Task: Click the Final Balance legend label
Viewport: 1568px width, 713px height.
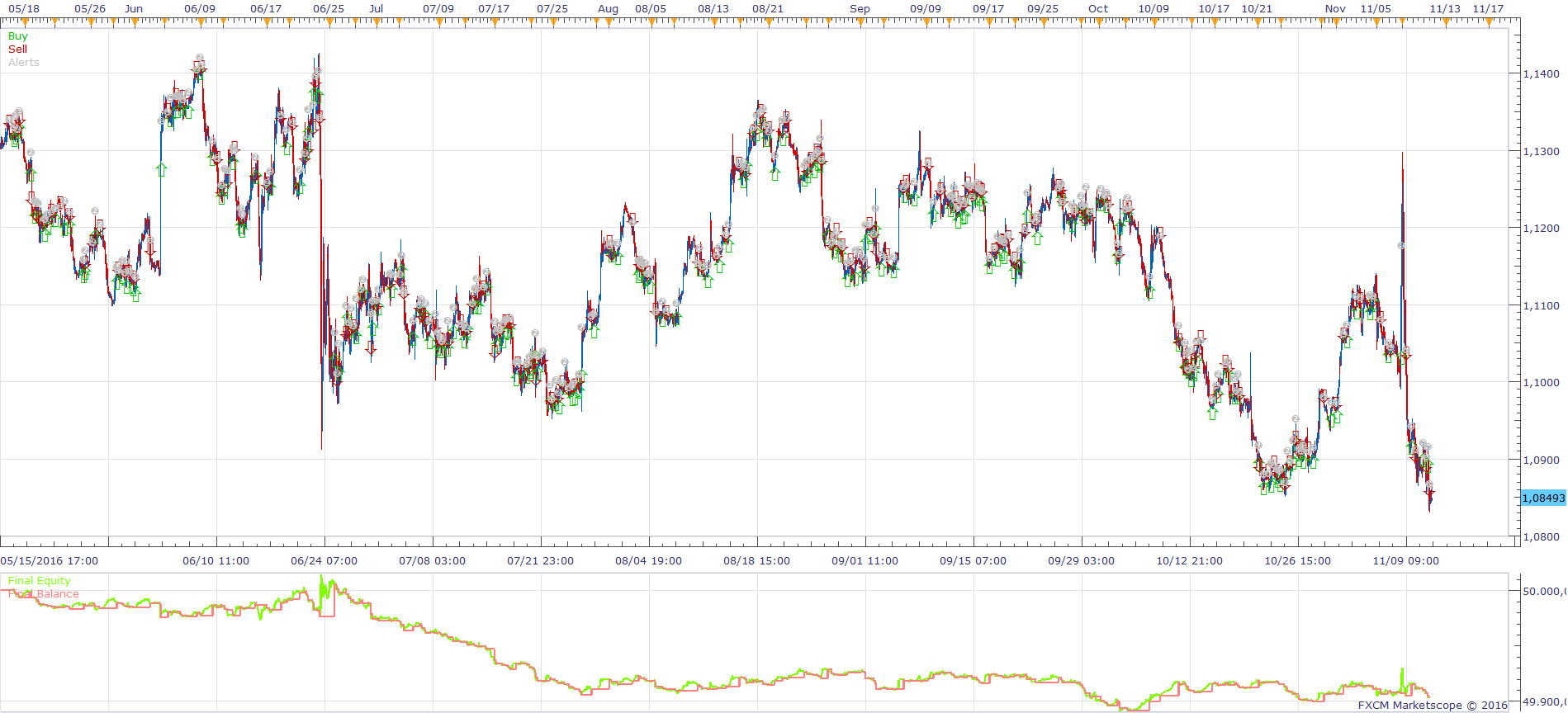Action: click(44, 594)
